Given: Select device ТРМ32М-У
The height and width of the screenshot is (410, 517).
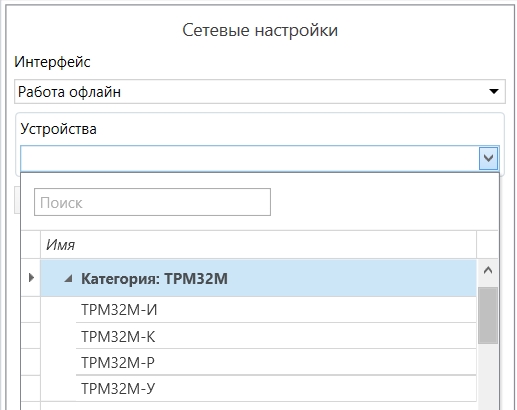Looking at the screenshot, I should click(x=276, y=389).
